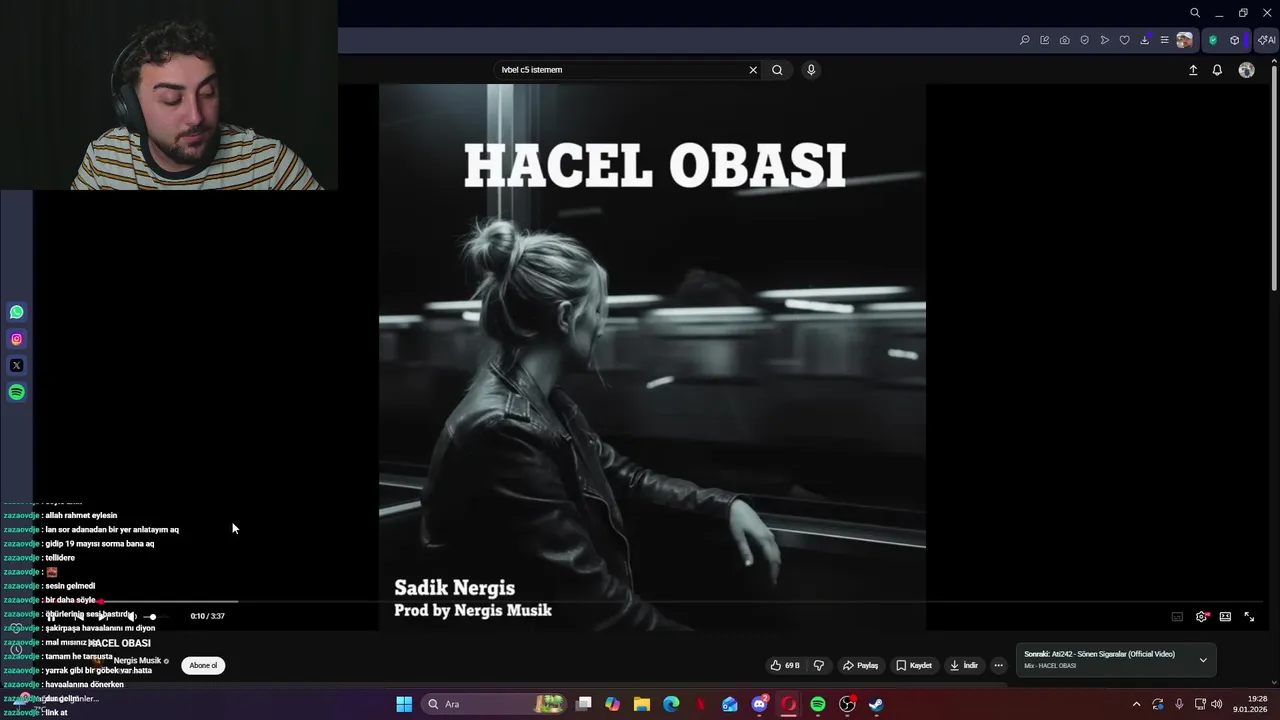Show hidden system tray icons
This screenshot has height=720, width=1280.
(1136, 704)
